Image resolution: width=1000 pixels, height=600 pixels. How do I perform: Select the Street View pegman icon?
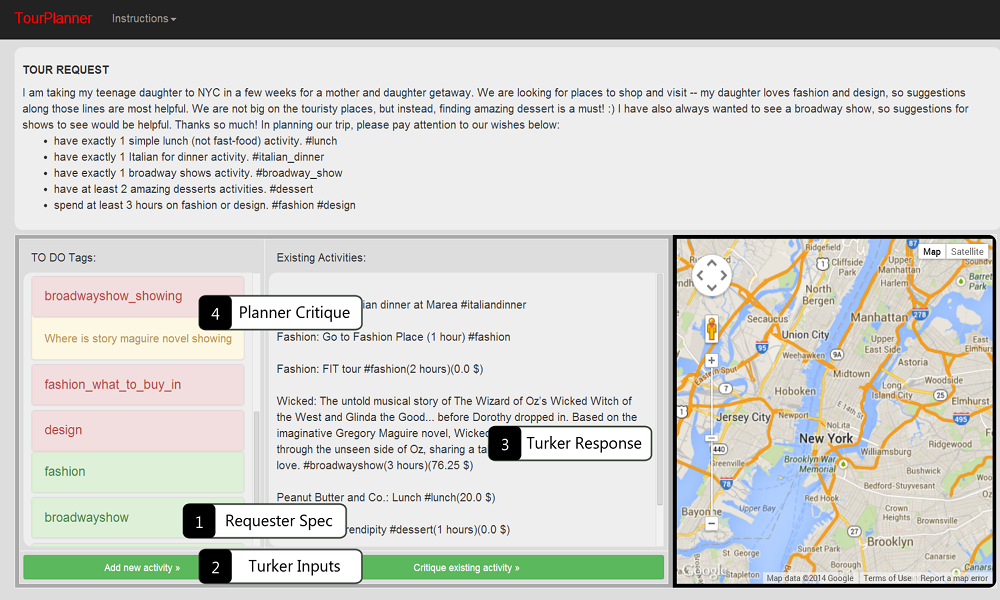(712, 329)
